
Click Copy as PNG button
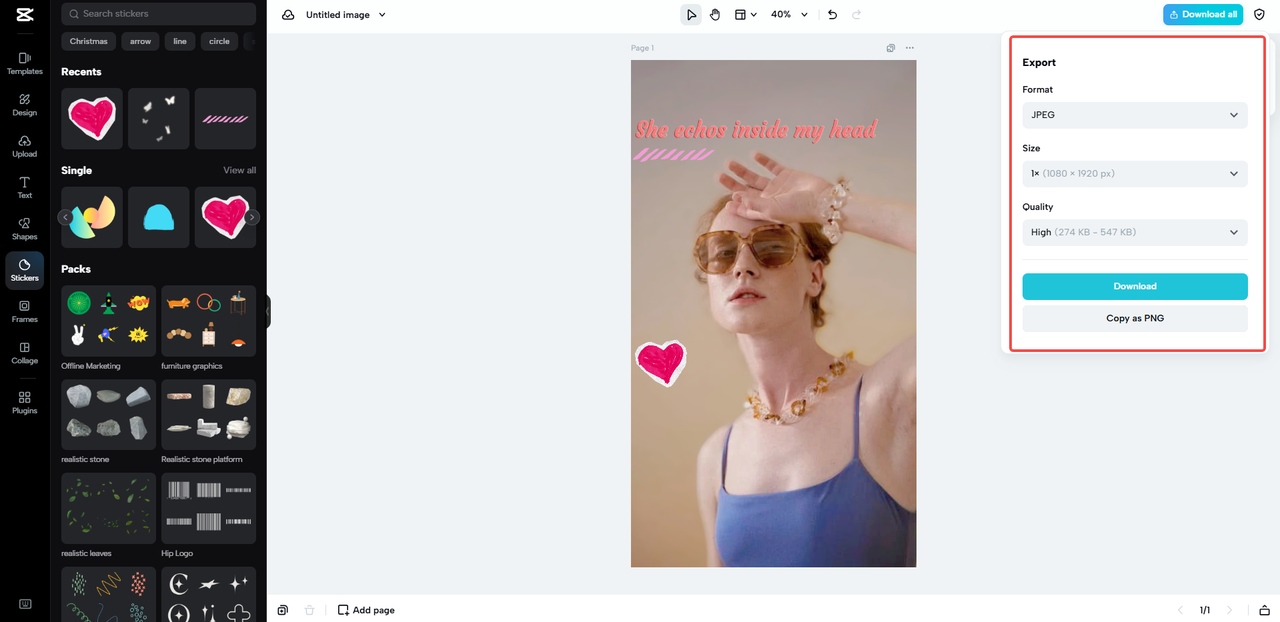click(x=1135, y=318)
